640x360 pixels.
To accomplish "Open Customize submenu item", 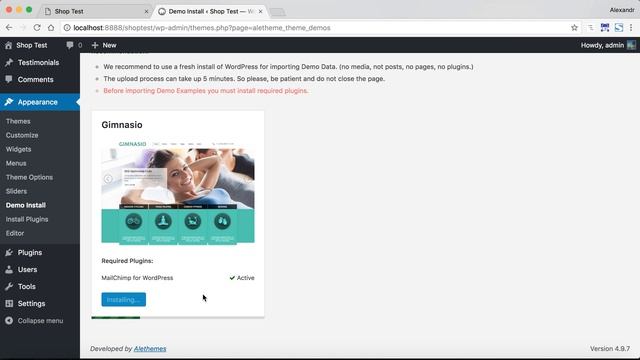I will click(x=22, y=135).
